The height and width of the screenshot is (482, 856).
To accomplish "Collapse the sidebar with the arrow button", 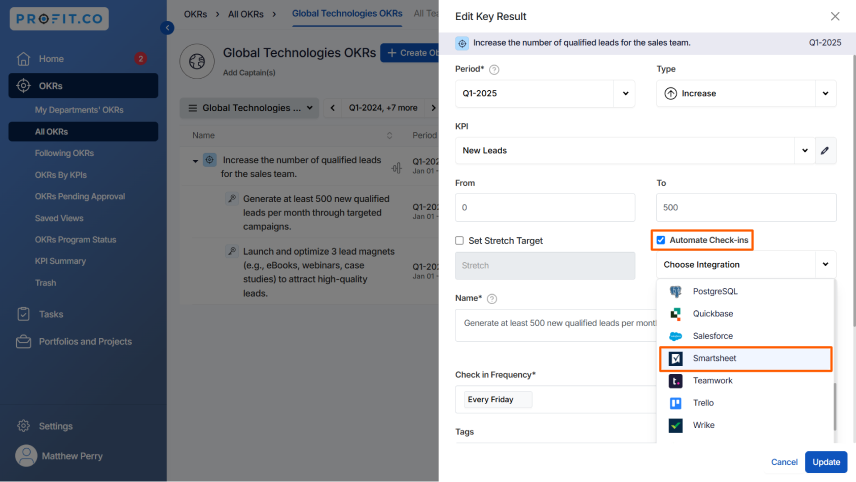I will click(x=167, y=27).
